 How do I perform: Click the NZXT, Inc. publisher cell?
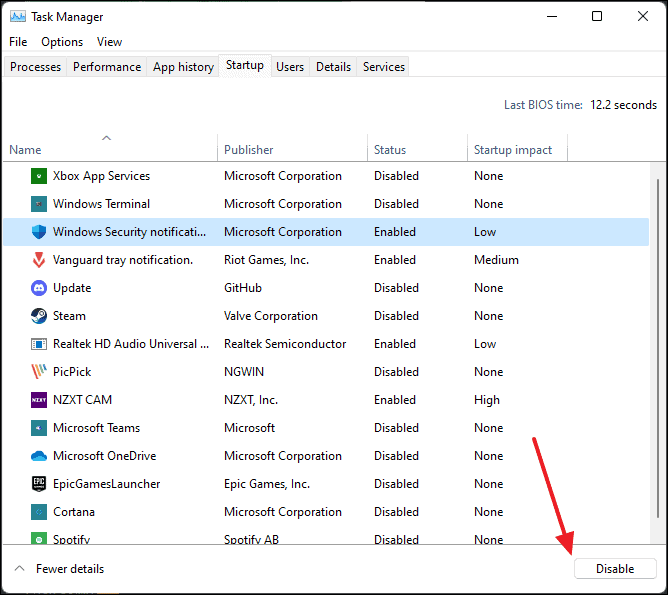[x=251, y=400]
